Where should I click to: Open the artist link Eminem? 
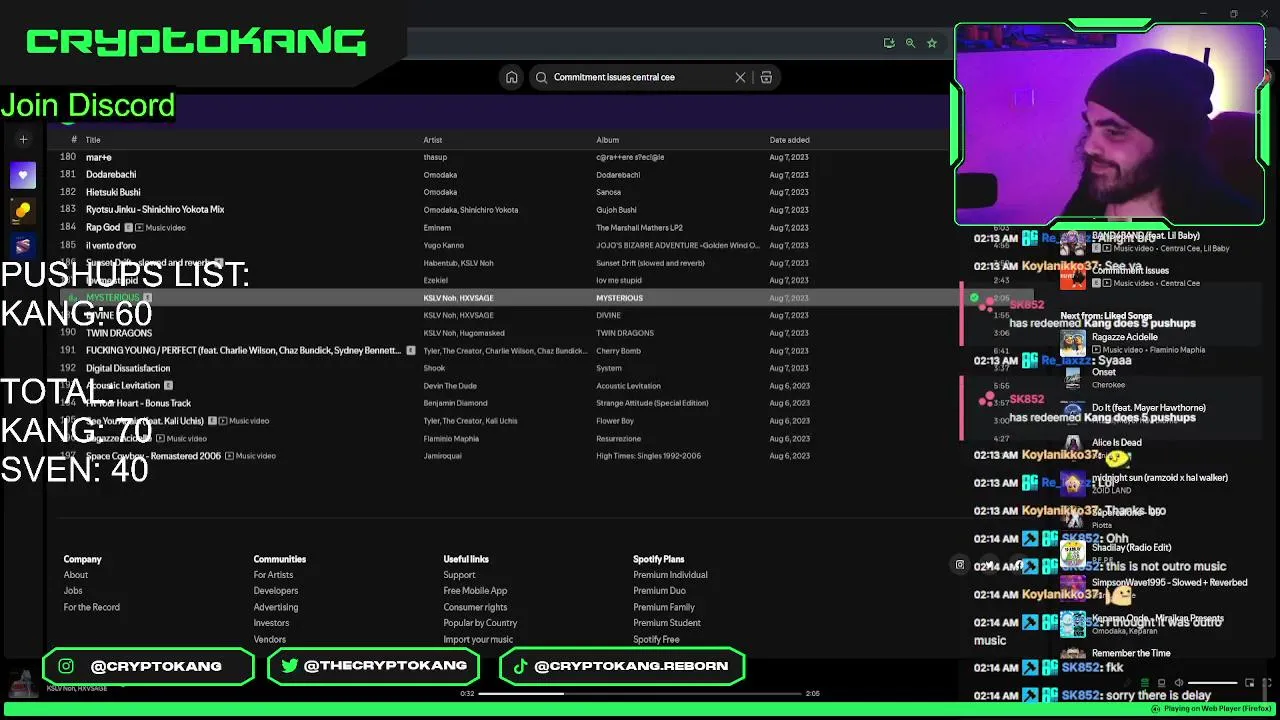tap(437, 228)
